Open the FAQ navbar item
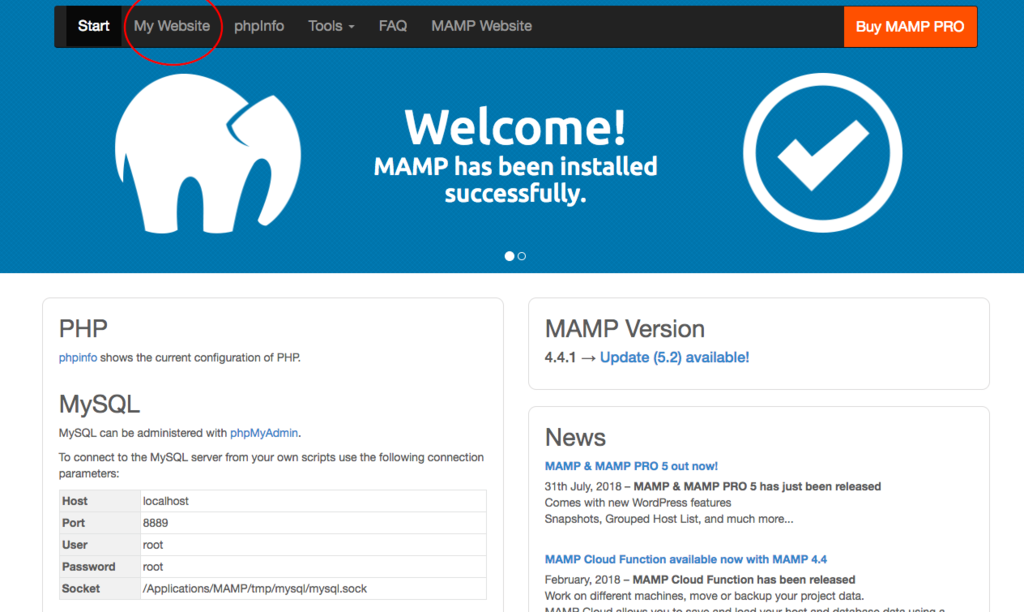This screenshot has height=612, width=1024. pyautogui.click(x=392, y=26)
